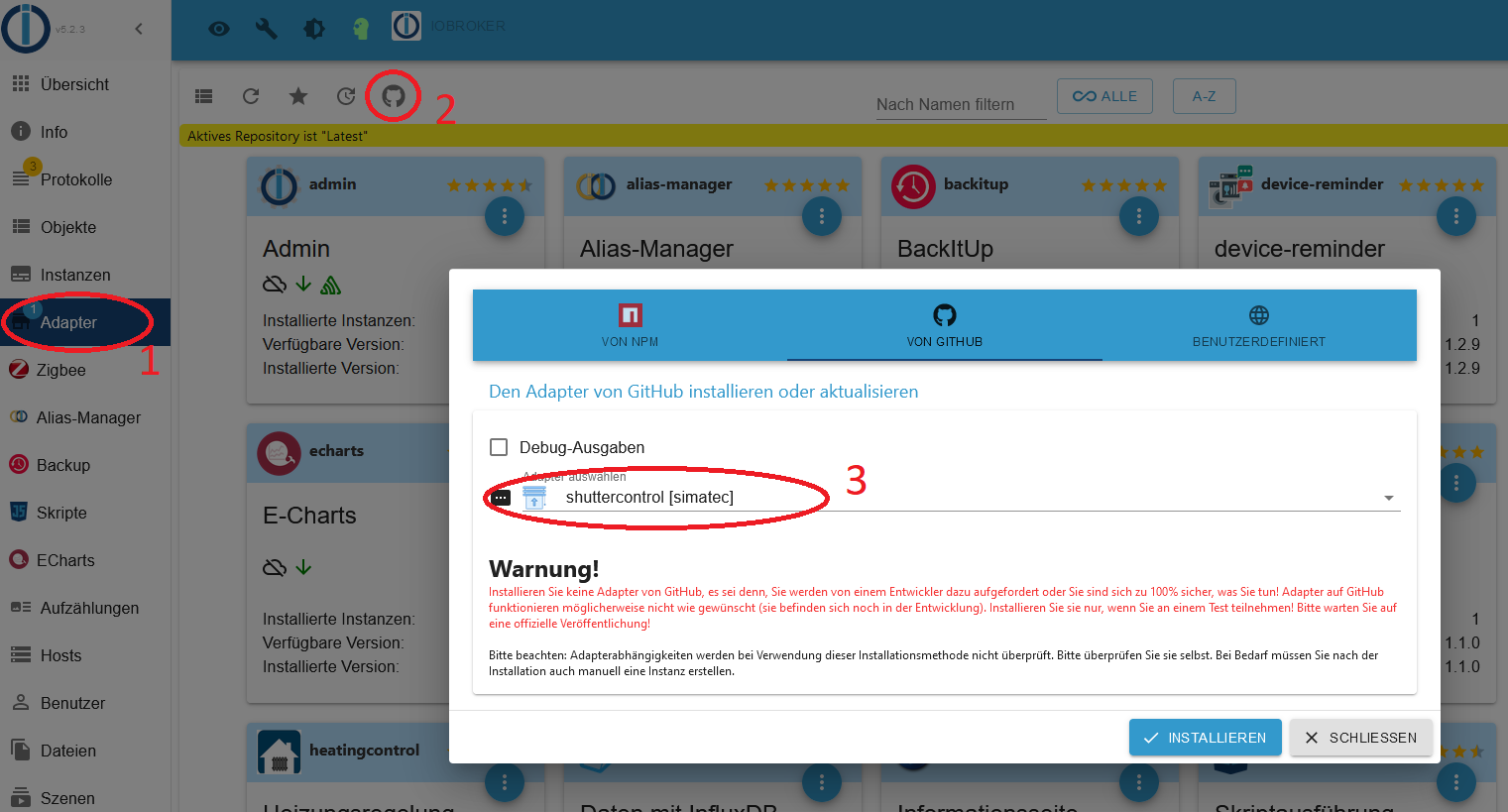
Task: Open ECharts in the sidebar
Action: [85, 560]
